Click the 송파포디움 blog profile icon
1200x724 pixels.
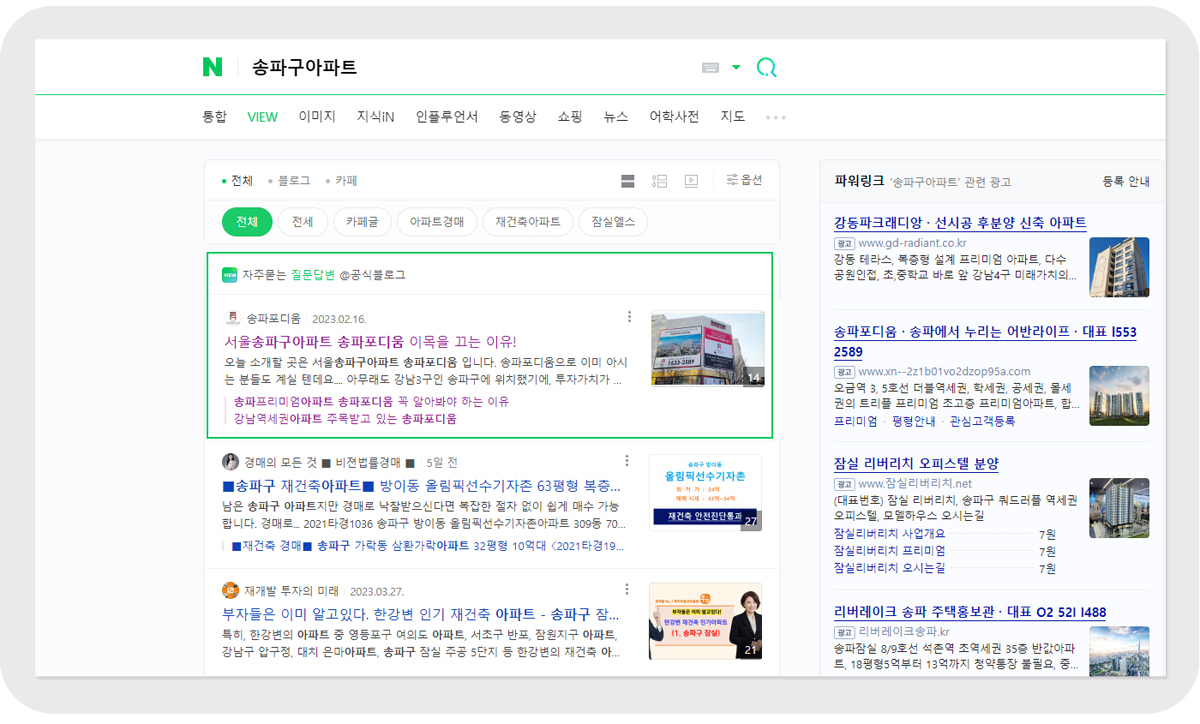tap(232, 319)
